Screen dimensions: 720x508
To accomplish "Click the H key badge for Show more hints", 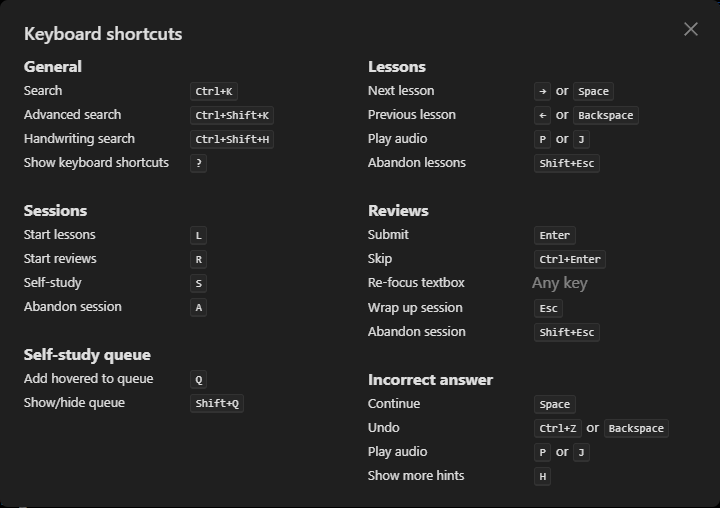I will 543,476.
